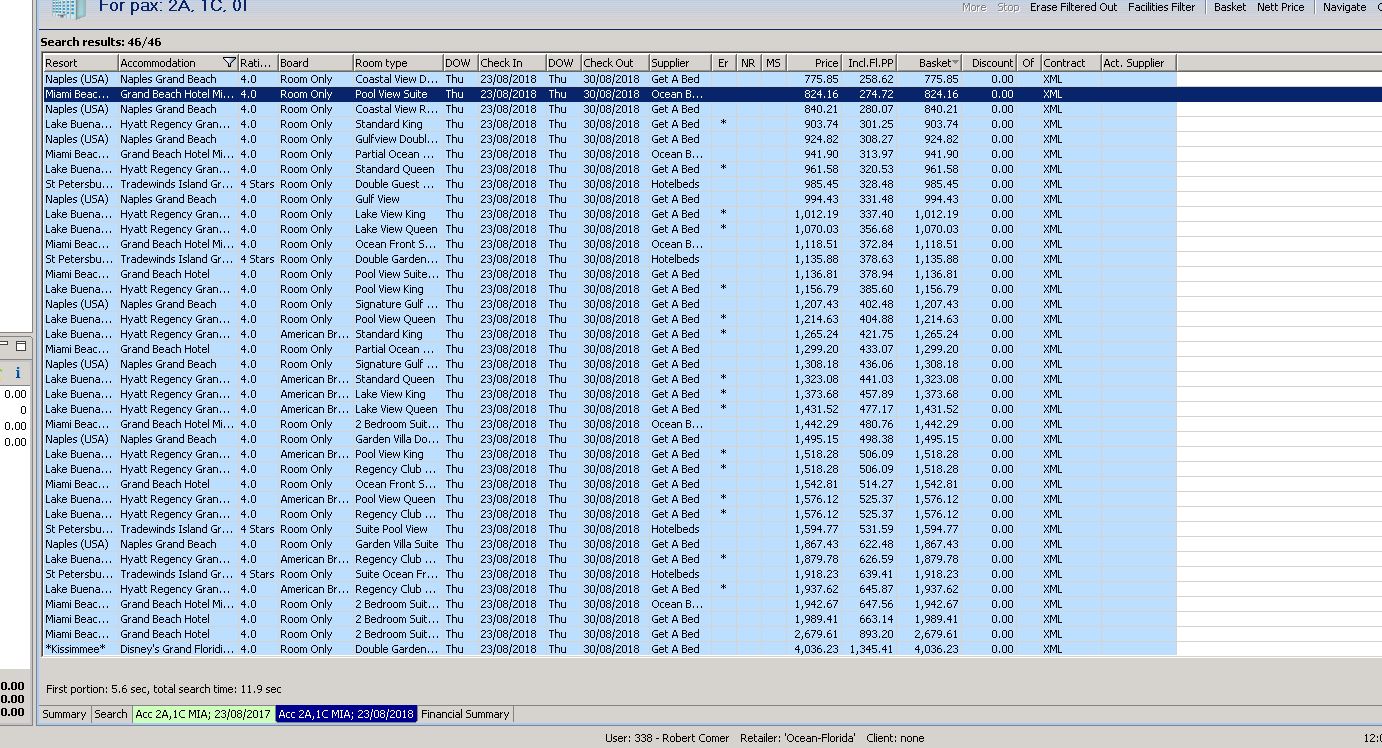Sort by the Room type column header
This screenshot has width=1382, height=748.
point(397,63)
